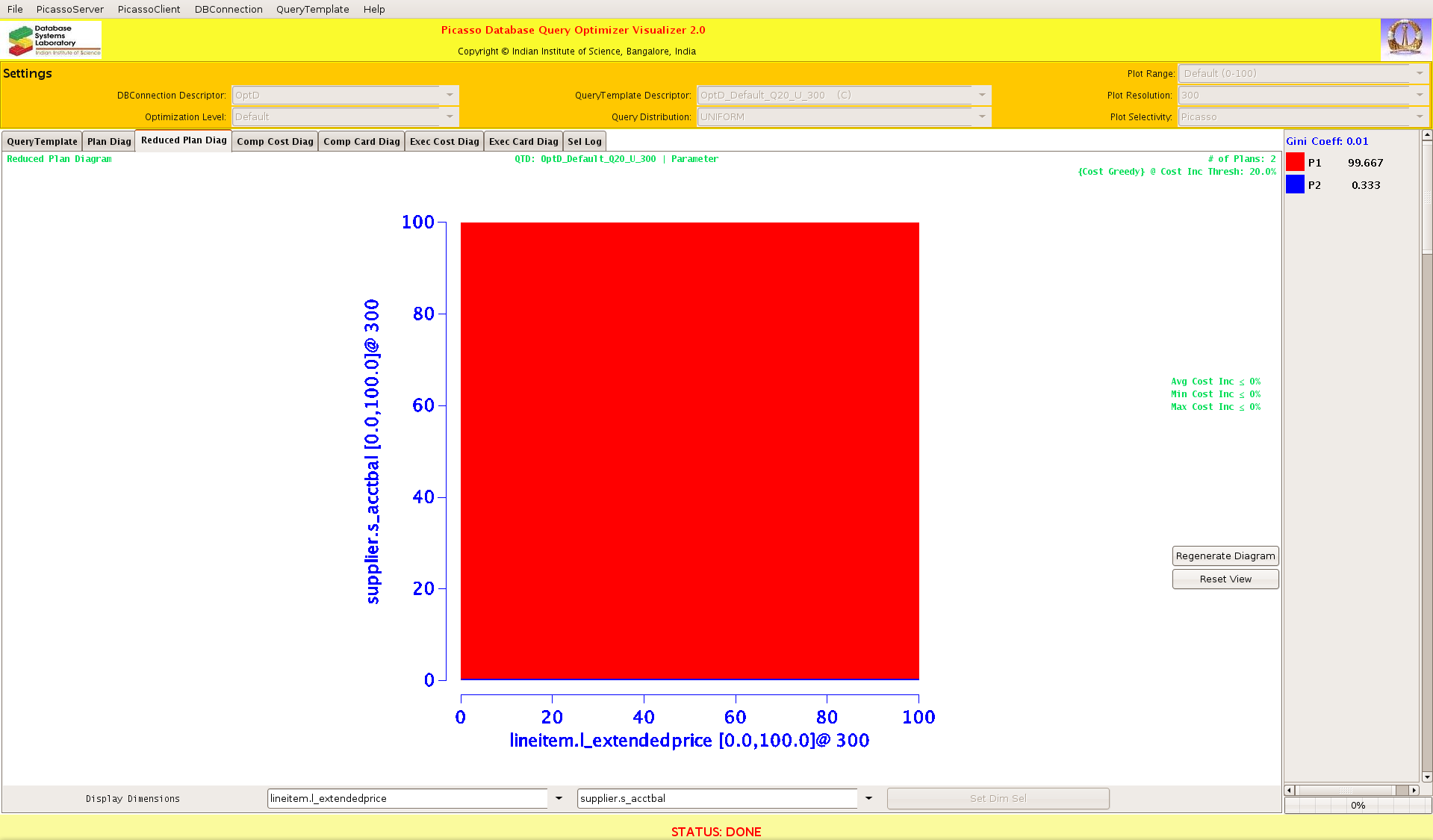This screenshot has width=1433, height=840.
Task: Expand the QueryTemplate Descriptor combo box
Action: pos(982,96)
